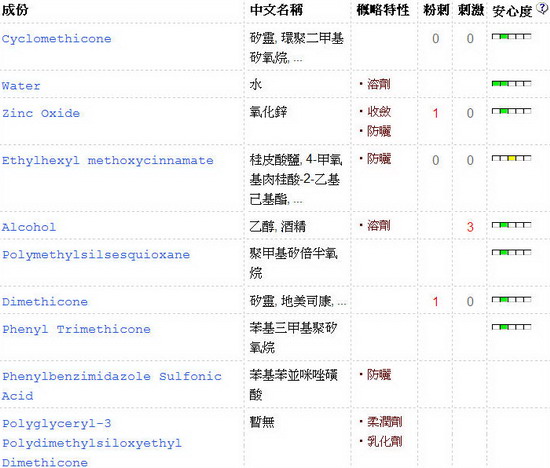
Task: Click the 概略特性 column header
Action: [x=383, y=10]
